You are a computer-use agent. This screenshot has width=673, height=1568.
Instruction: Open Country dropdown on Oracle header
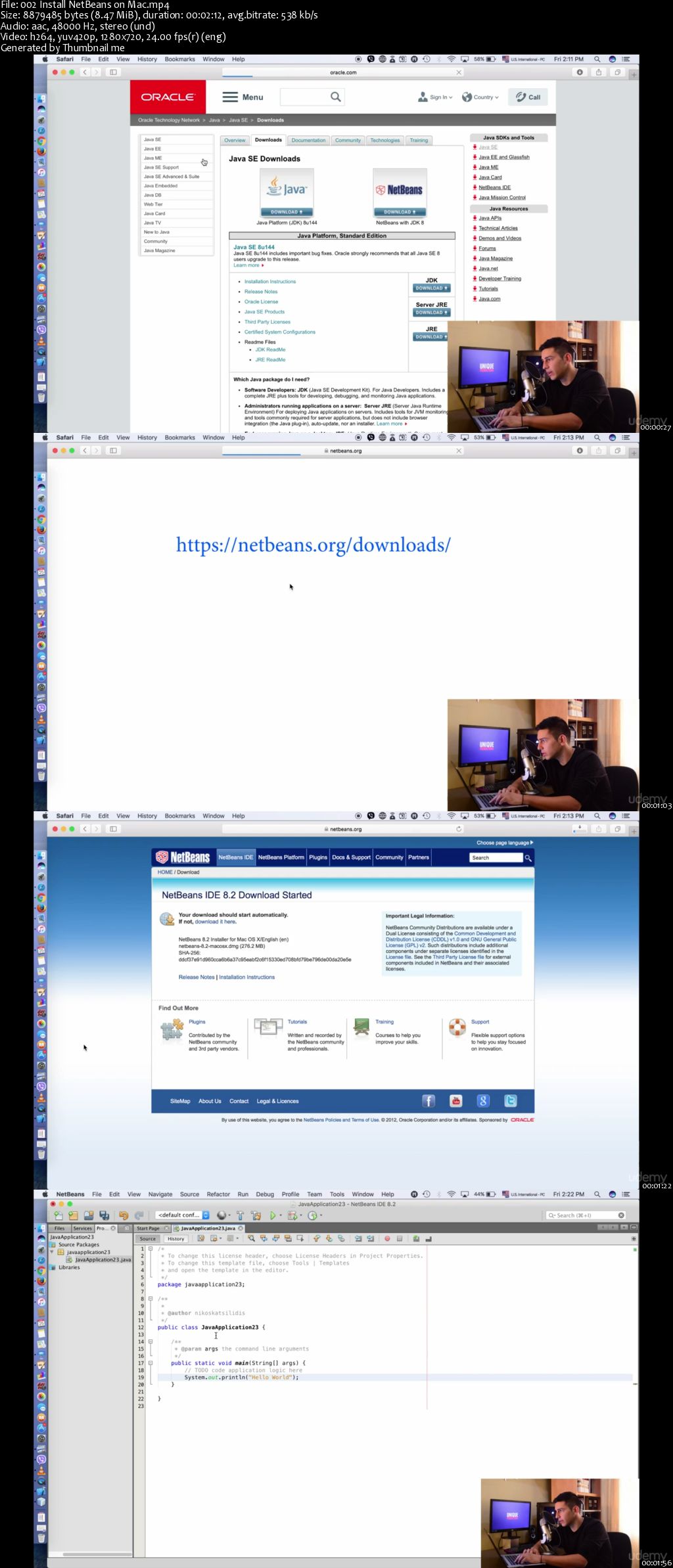(480, 97)
